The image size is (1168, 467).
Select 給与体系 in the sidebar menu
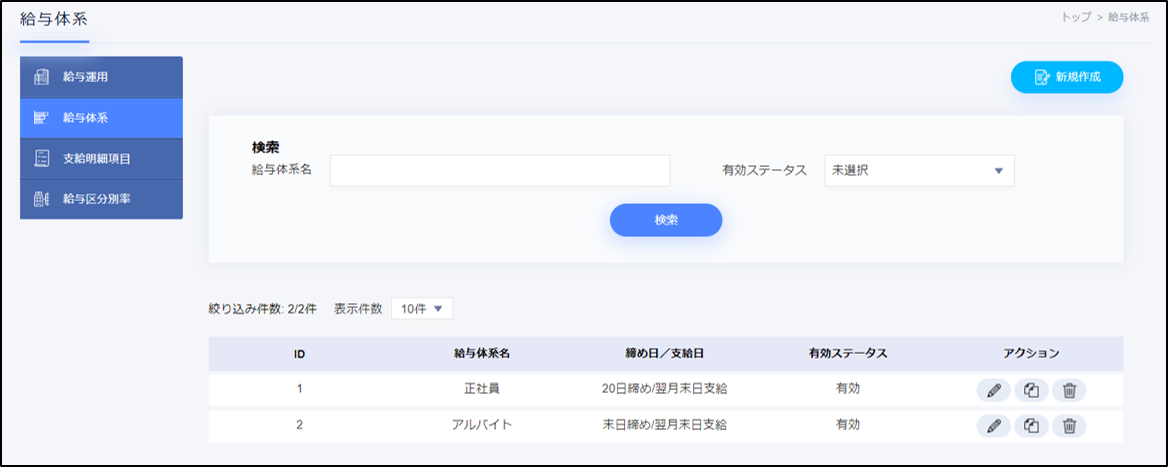pyautogui.click(x=86, y=118)
